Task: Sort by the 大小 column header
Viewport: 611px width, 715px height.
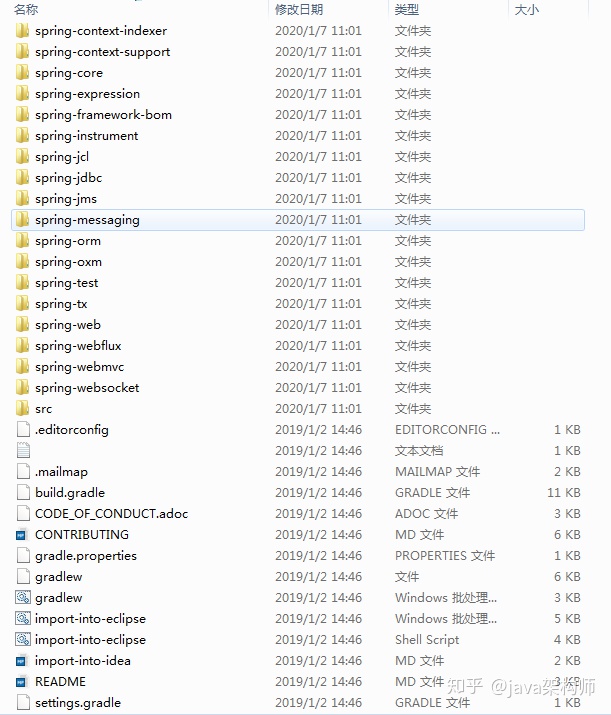Action: 527,9
